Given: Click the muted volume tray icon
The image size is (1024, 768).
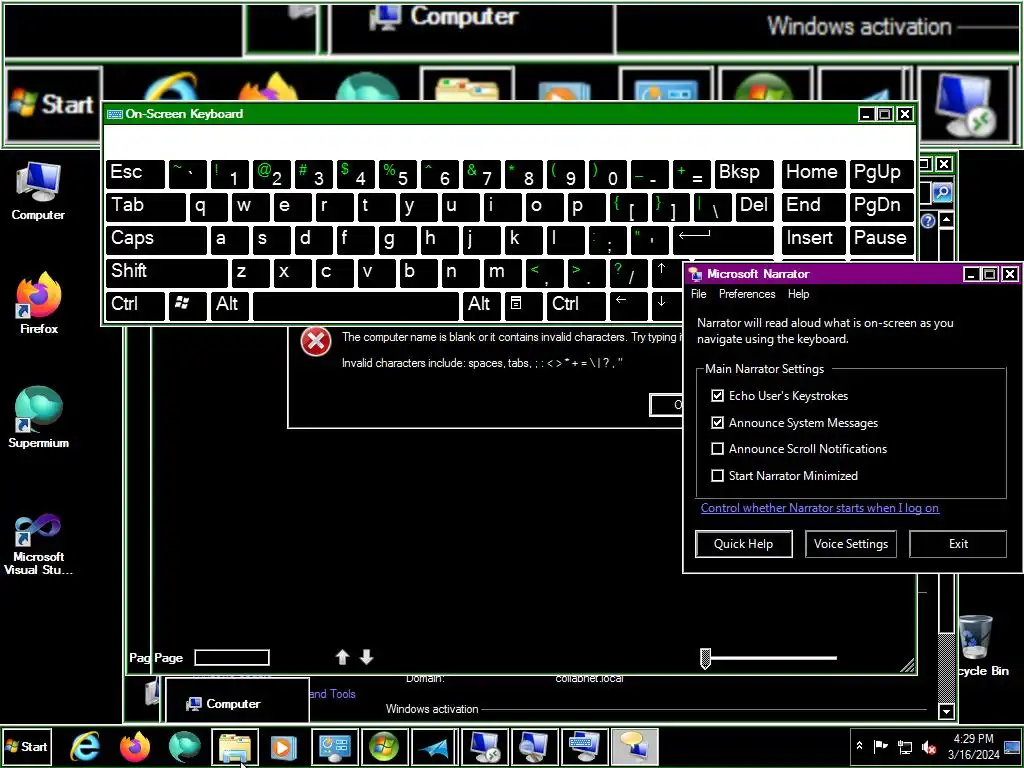Looking at the screenshot, I should coord(929,746).
